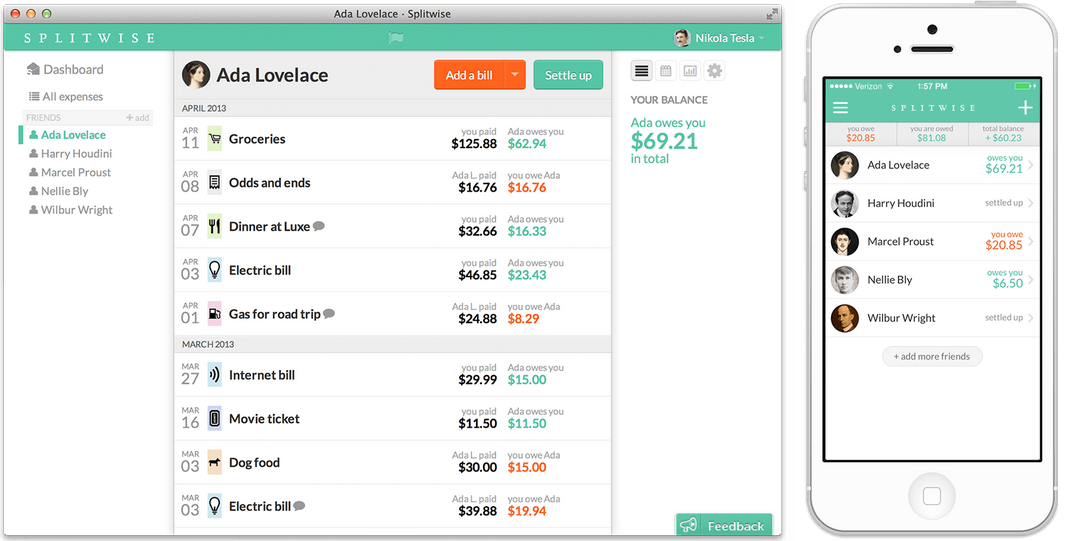This screenshot has height=541, width=1069.
Task: Open Wilbur Wright chevron on phone
Action: coord(1031,318)
